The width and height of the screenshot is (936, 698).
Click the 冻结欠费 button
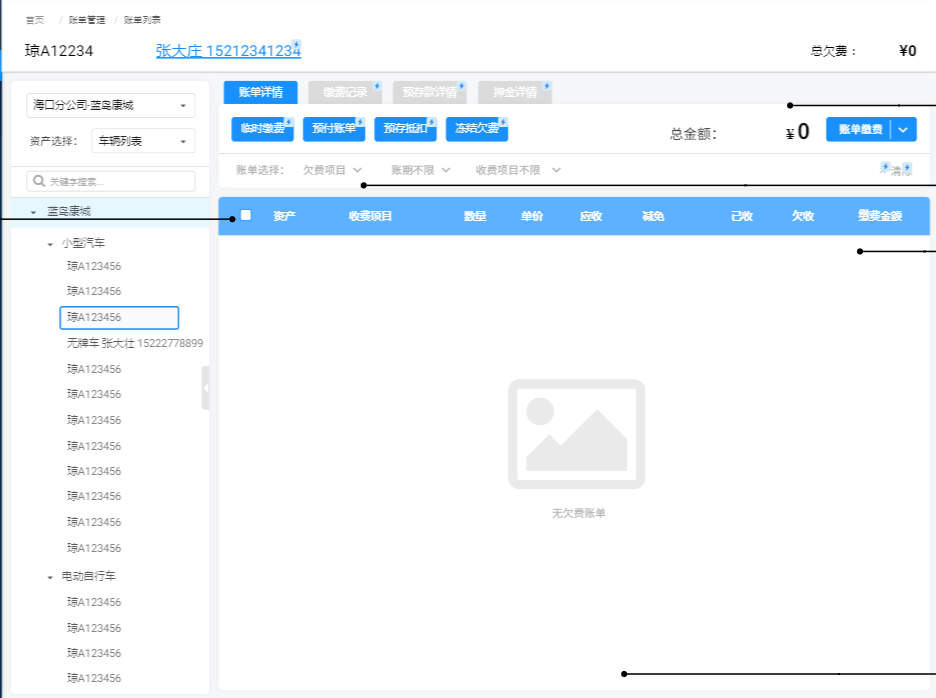coord(476,129)
